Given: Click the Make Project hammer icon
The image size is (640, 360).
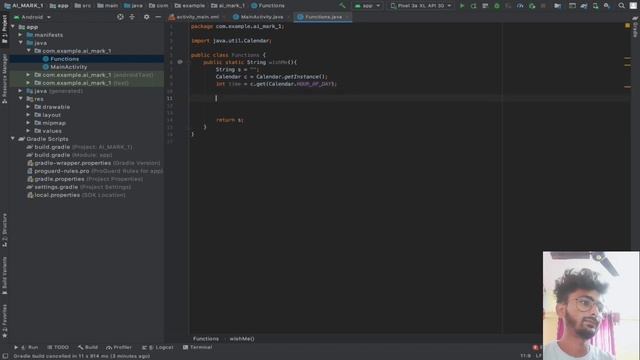Looking at the screenshot, I should click(x=342, y=6).
